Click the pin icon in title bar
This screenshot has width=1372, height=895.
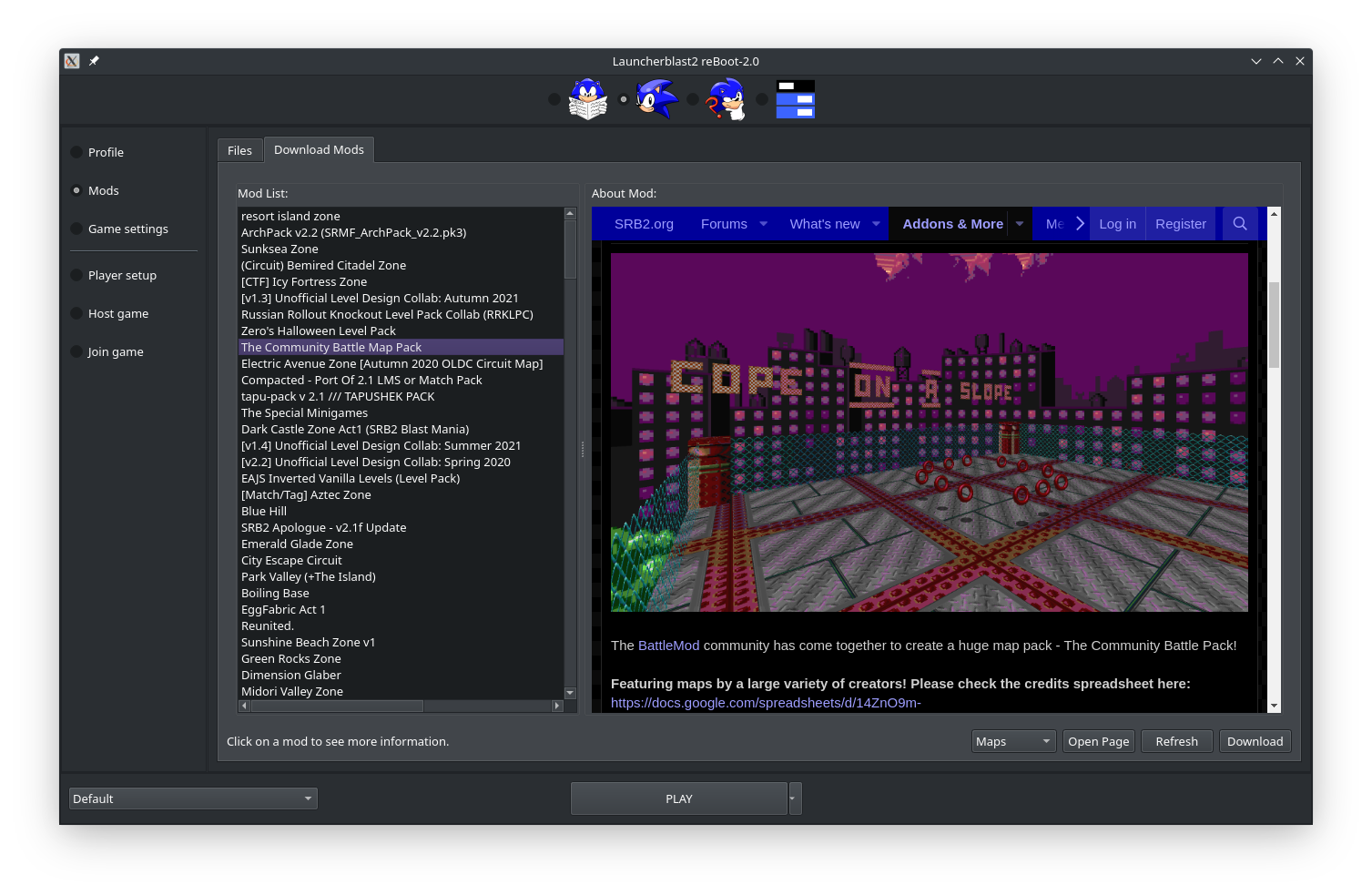(94, 61)
